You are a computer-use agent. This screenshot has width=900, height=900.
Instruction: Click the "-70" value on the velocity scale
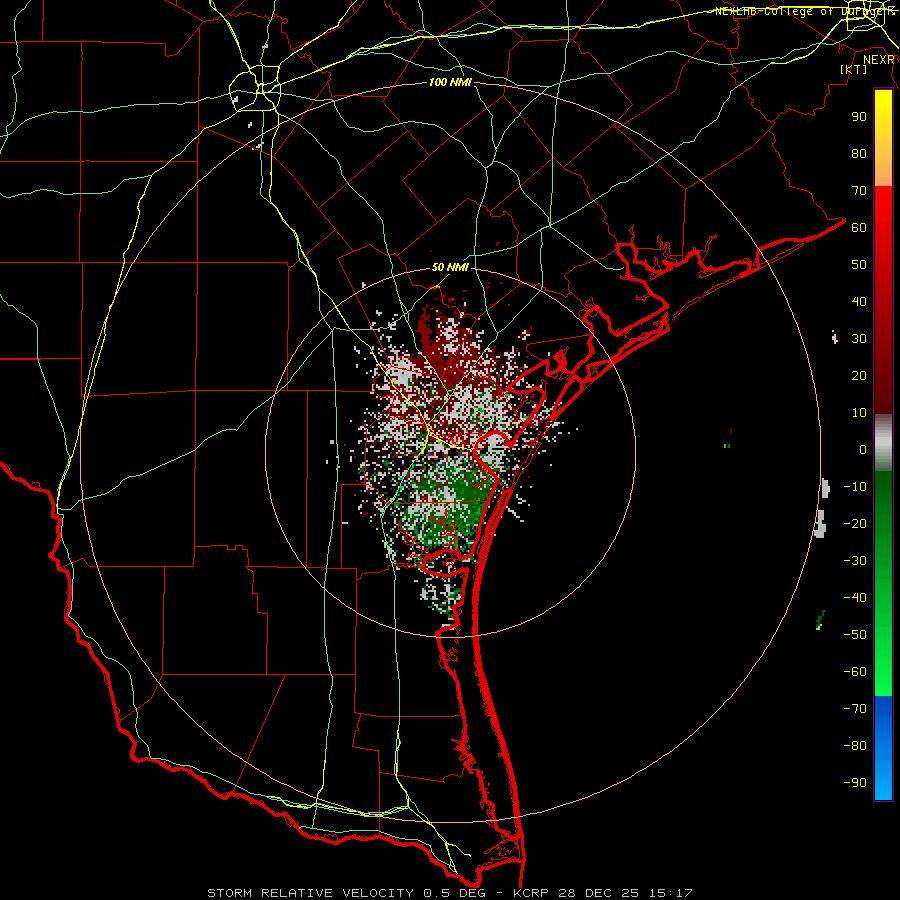tap(855, 709)
